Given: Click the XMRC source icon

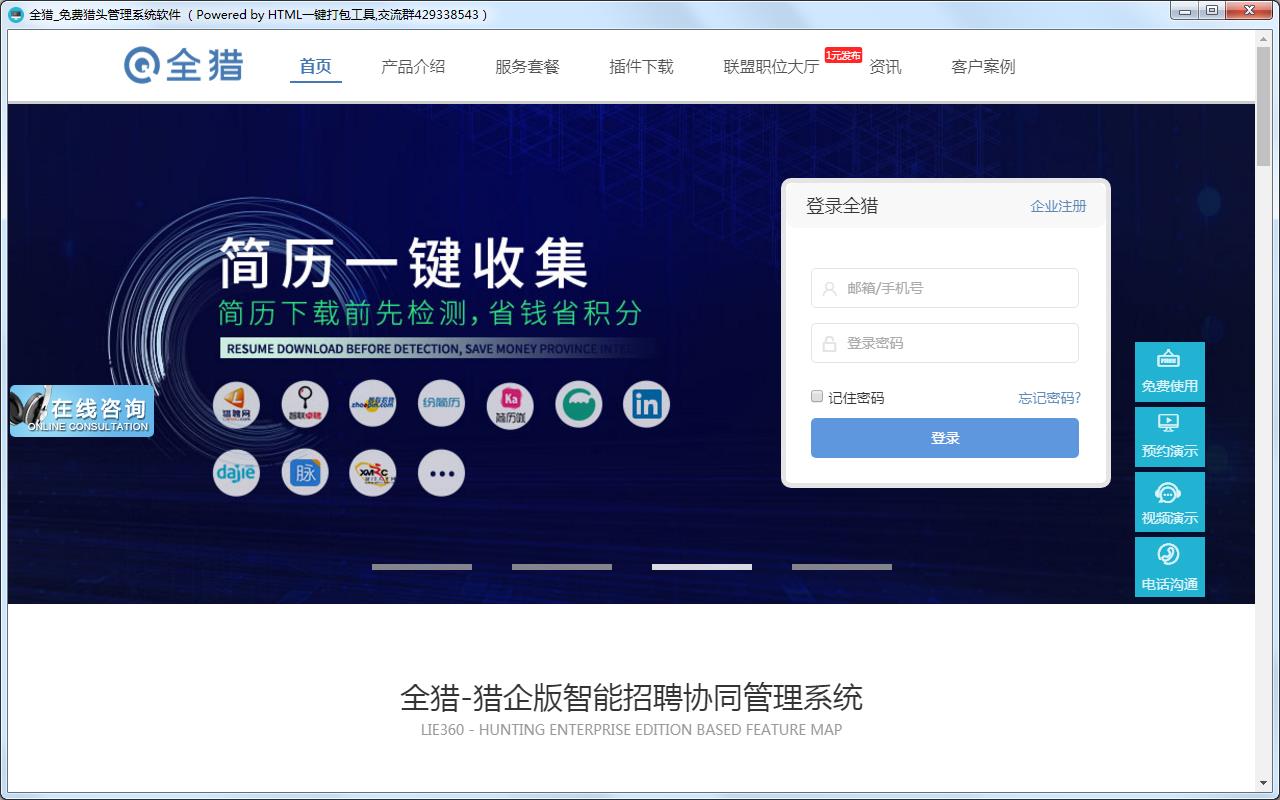Looking at the screenshot, I should pos(373,473).
